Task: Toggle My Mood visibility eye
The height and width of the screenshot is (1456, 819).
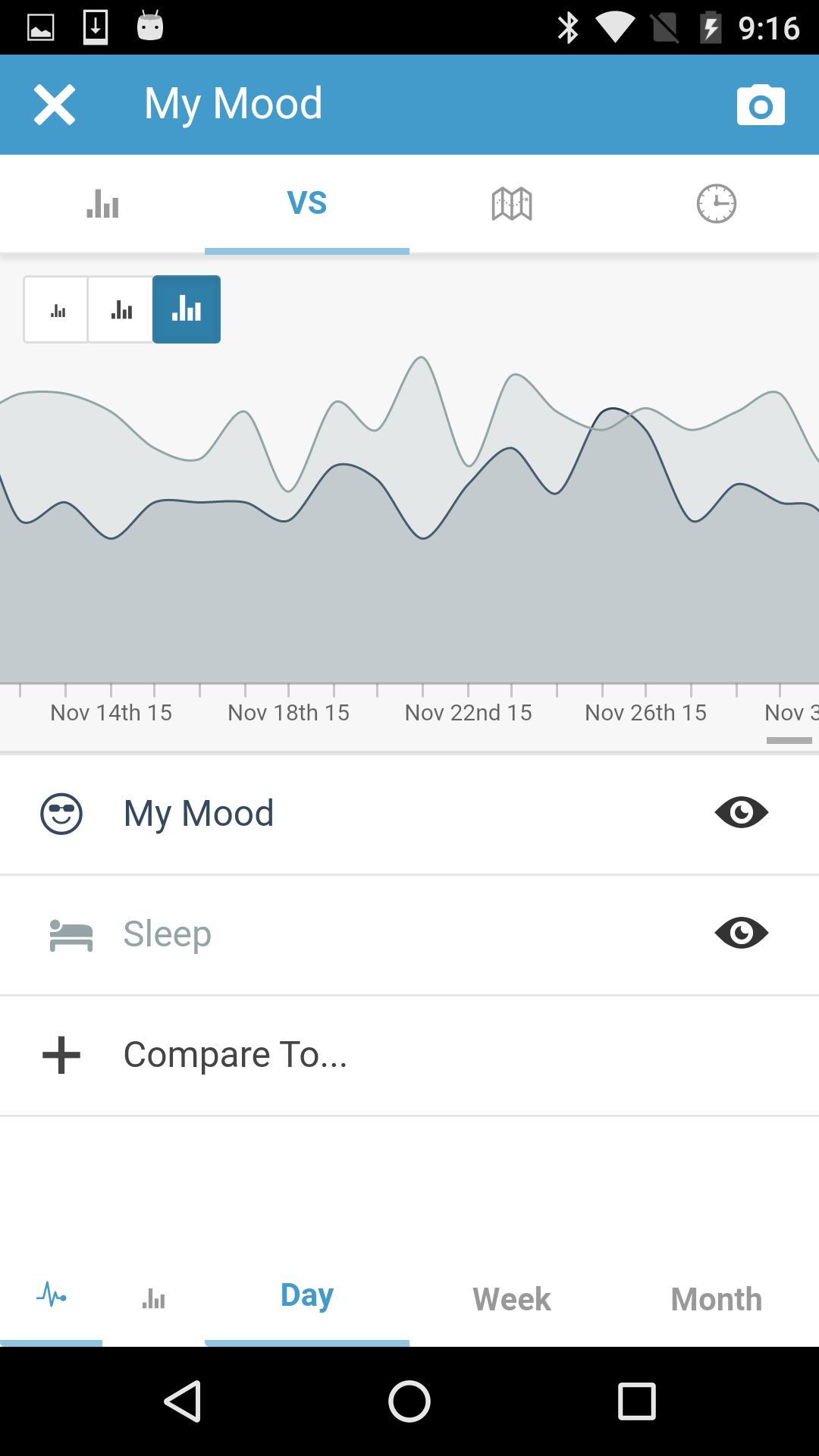Action: point(742,813)
